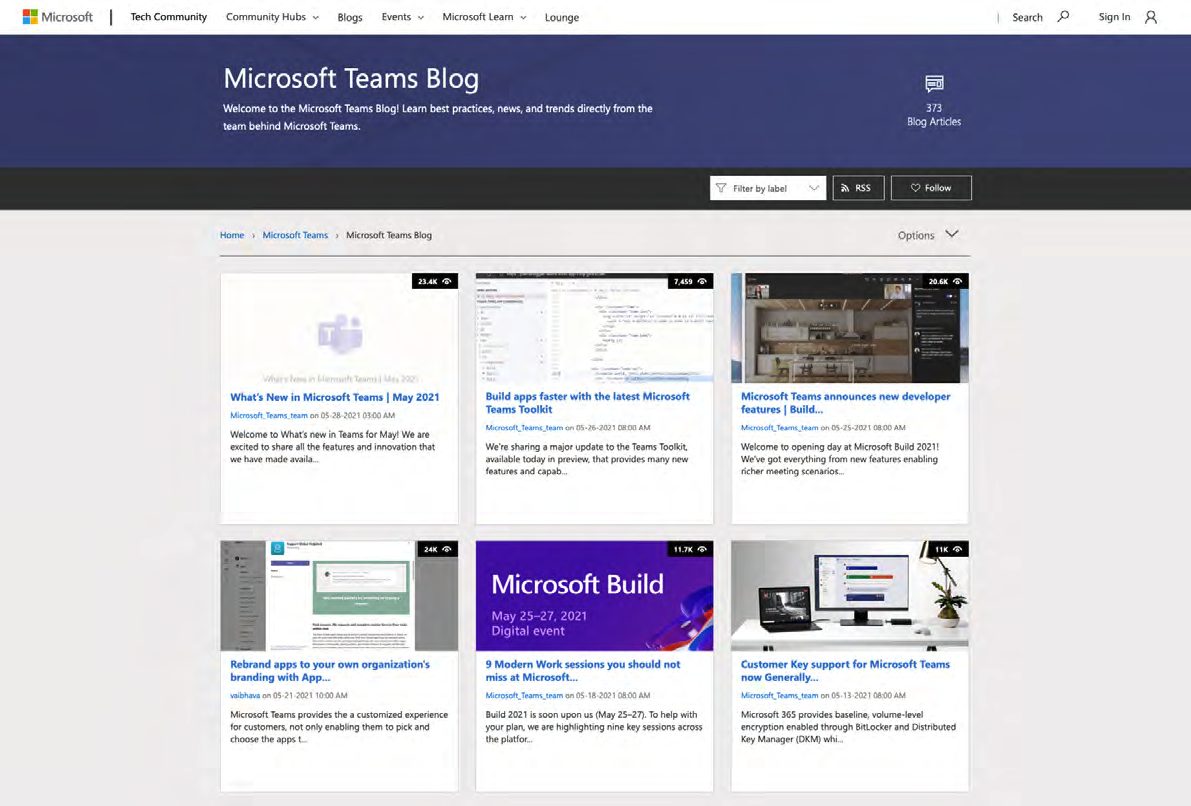Click the excerpt 'Welcome to opening day at Microsoft Build 2021!'
1191x806 pixels.
(840, 459)
